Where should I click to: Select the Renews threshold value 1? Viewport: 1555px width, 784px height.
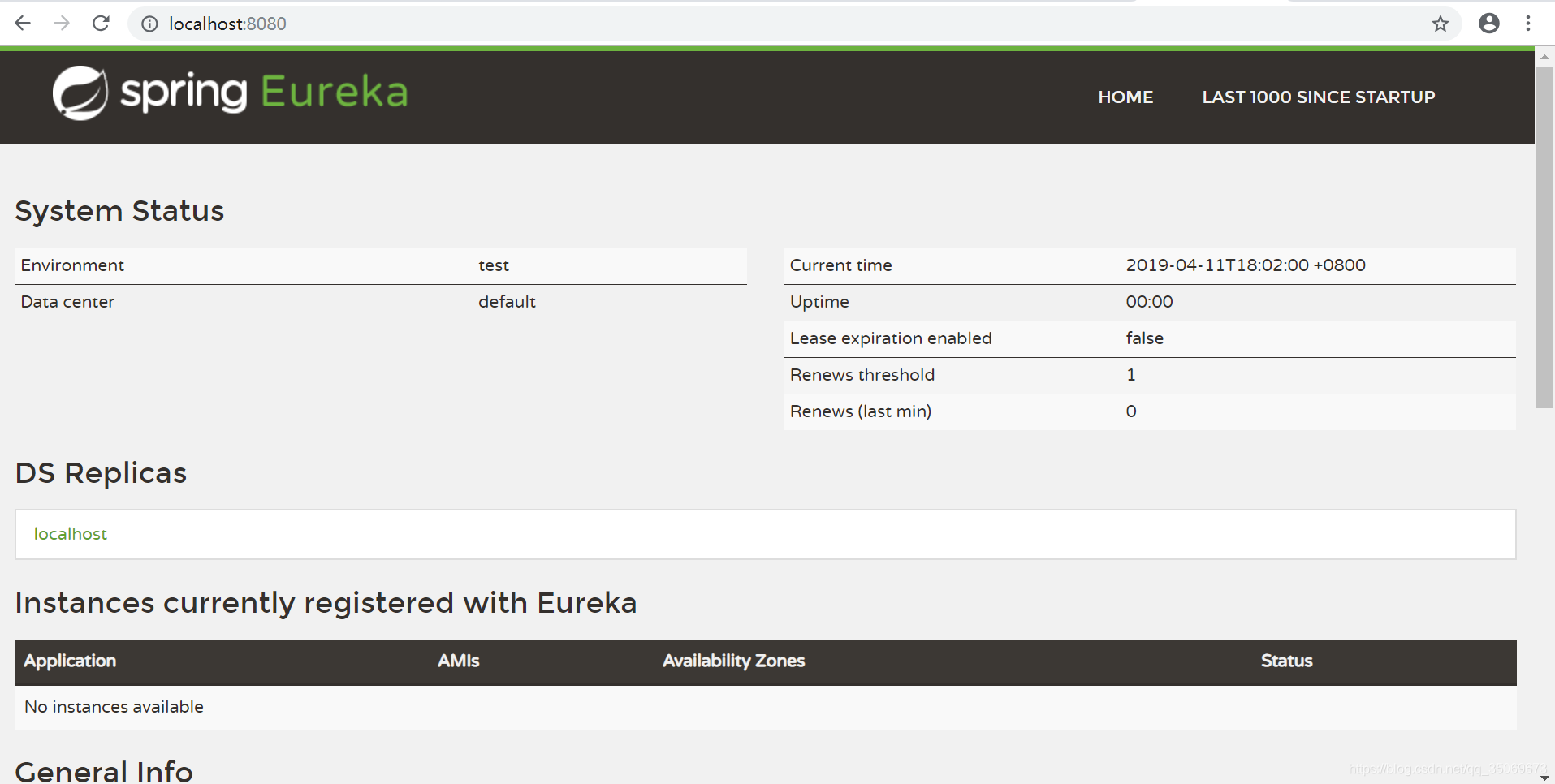pyautogui.click(x=1131, y=375)
